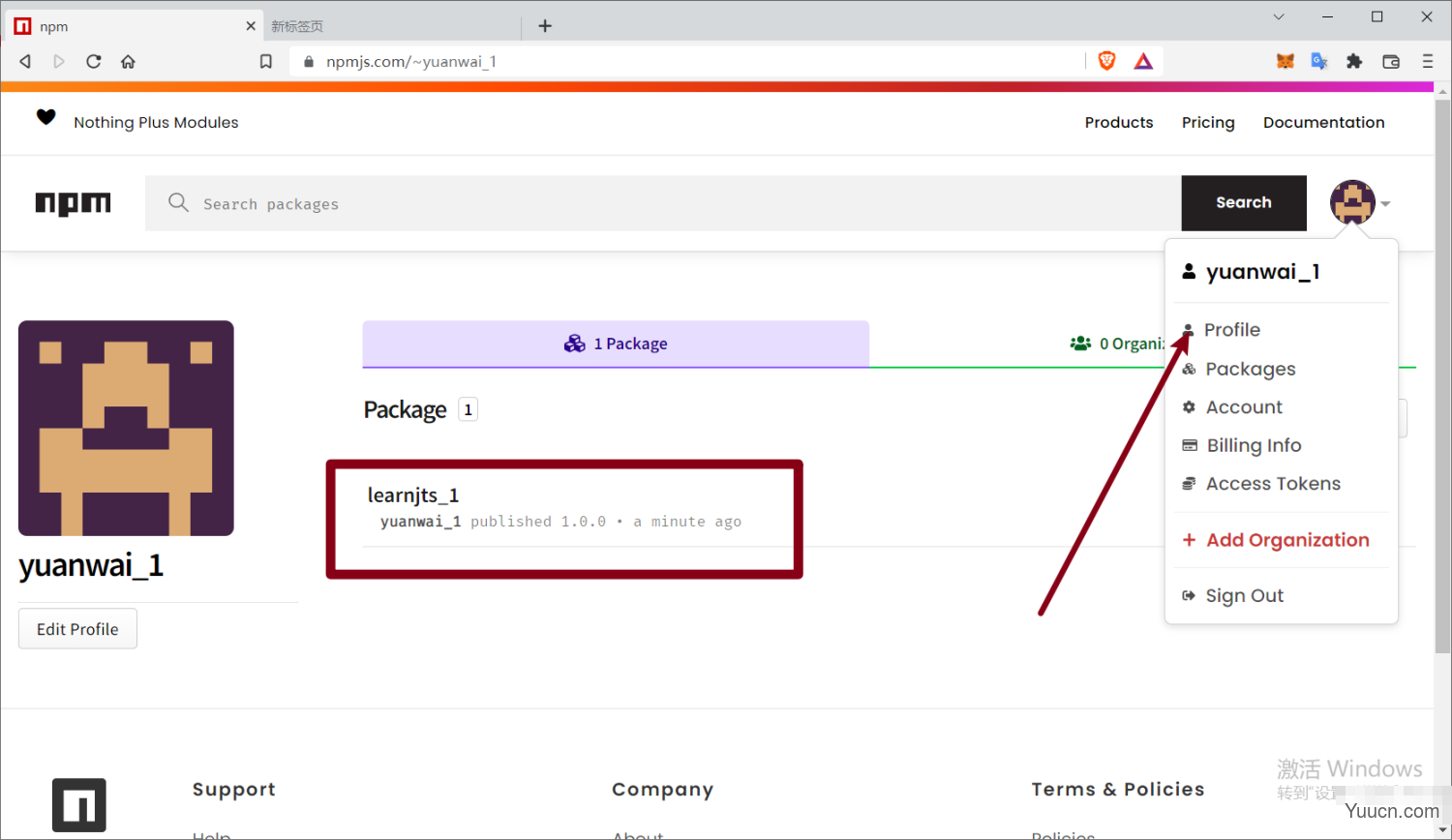1452x840 pixels.
Task: Go back with the browser back arrow
Action: [x=25, y=62]
